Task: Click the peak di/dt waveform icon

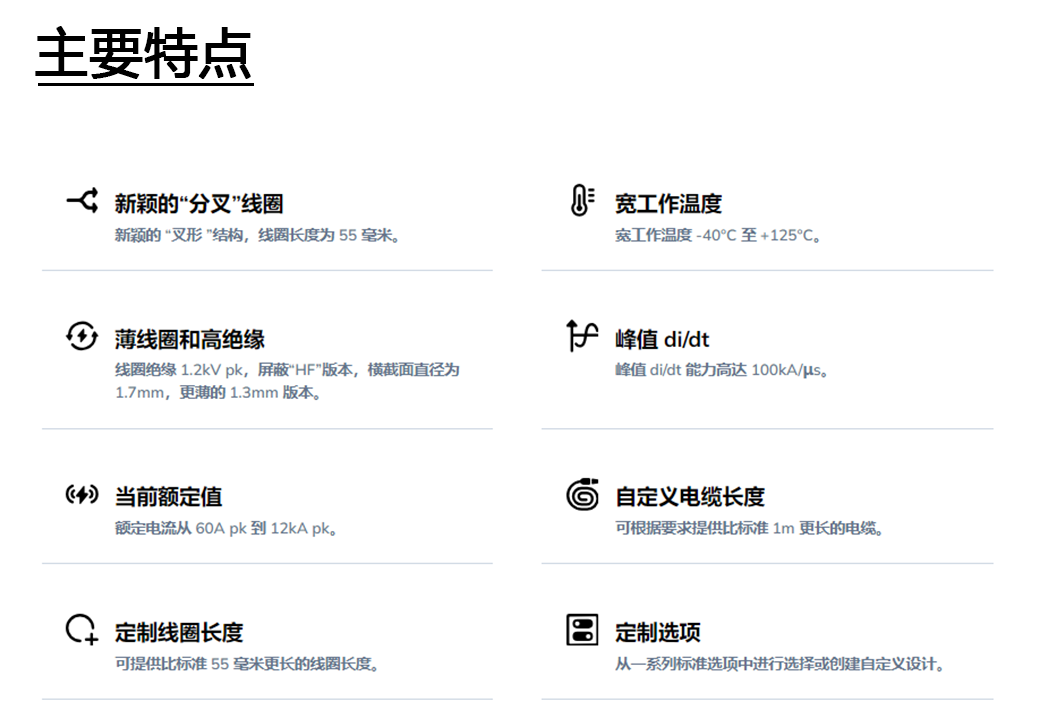Action: coord(582,335)
